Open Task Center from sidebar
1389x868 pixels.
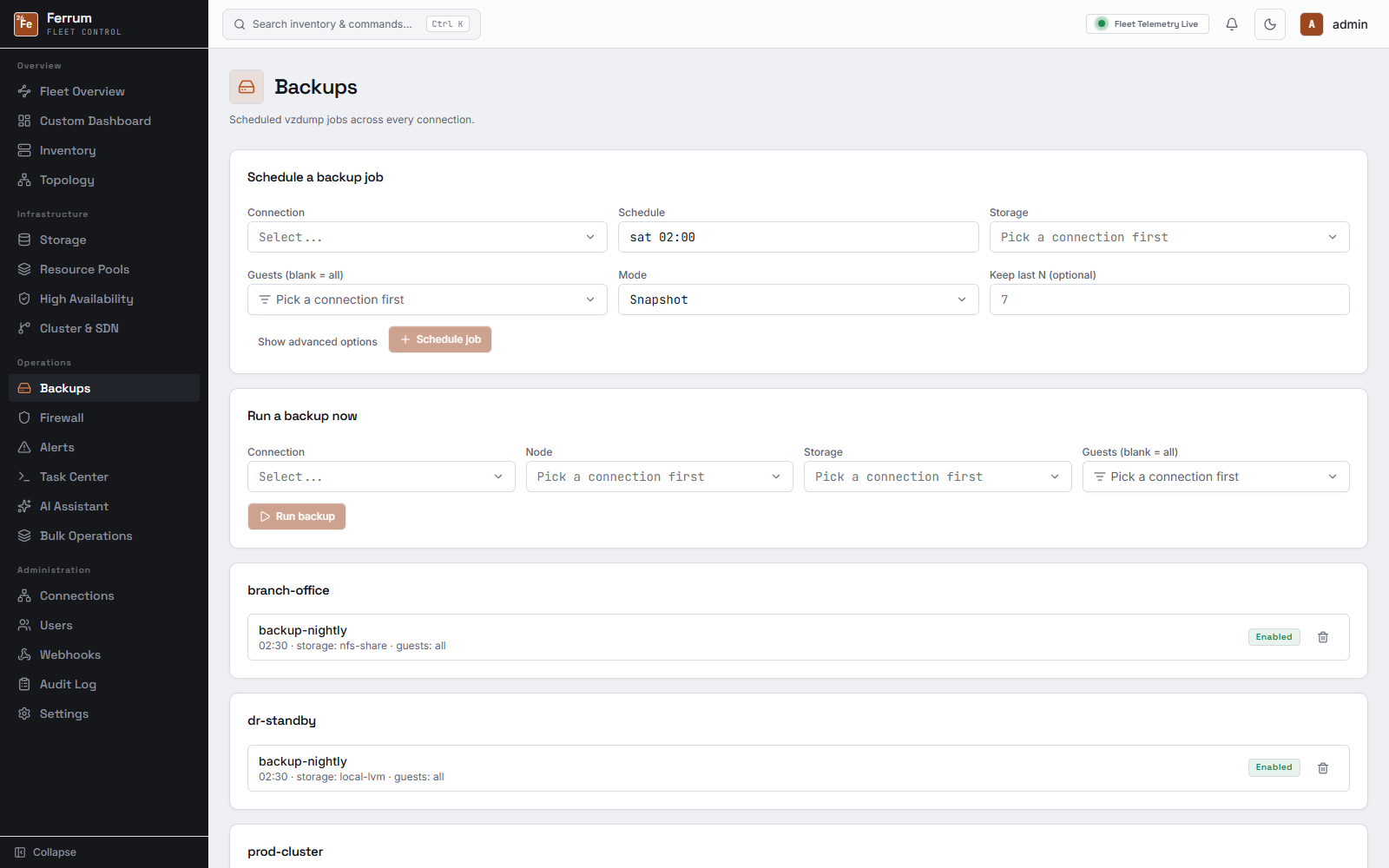pyautogui.click(x=104, y=477)
